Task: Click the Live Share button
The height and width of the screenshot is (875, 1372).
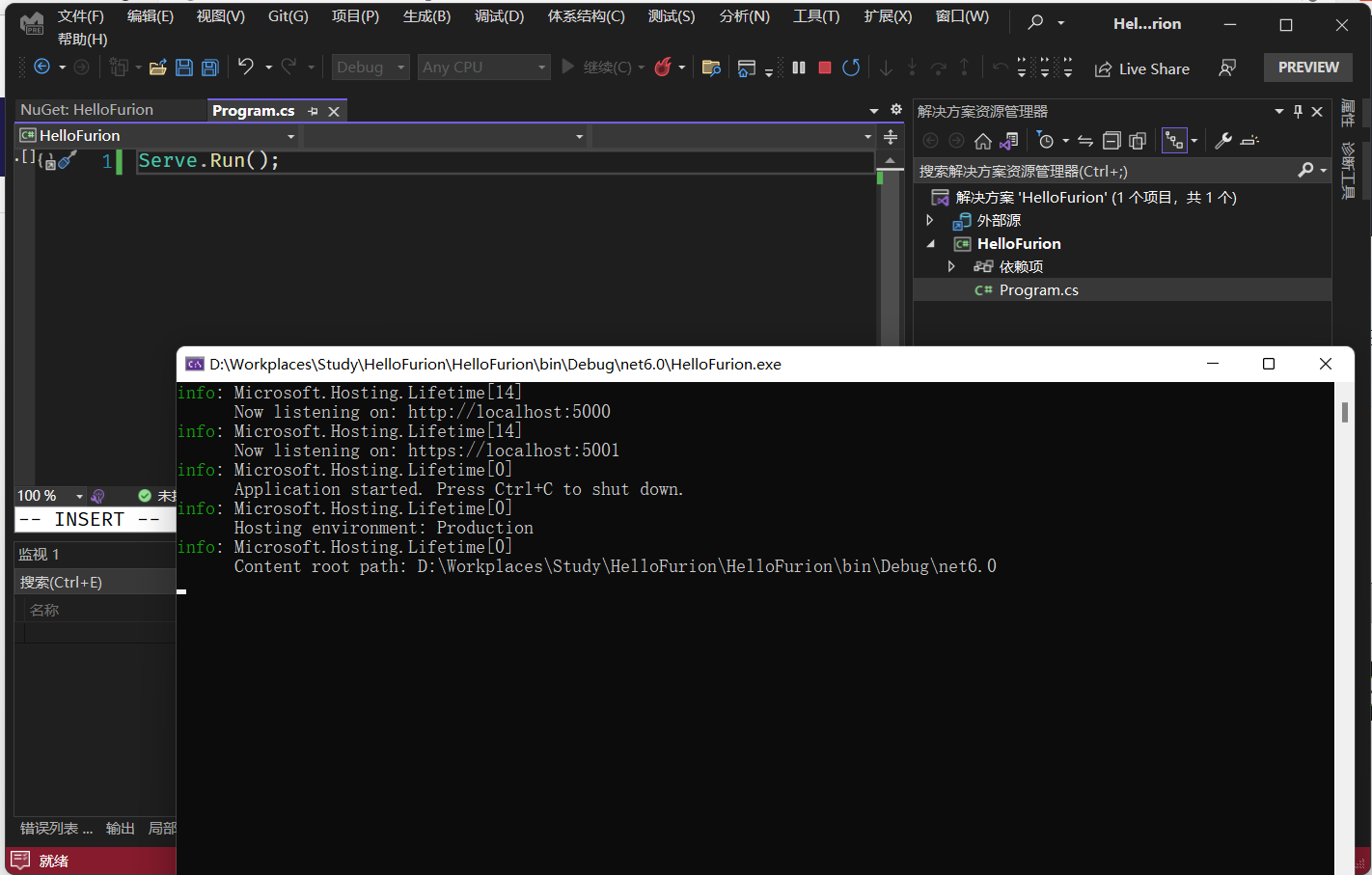Action: point(1142,68)
